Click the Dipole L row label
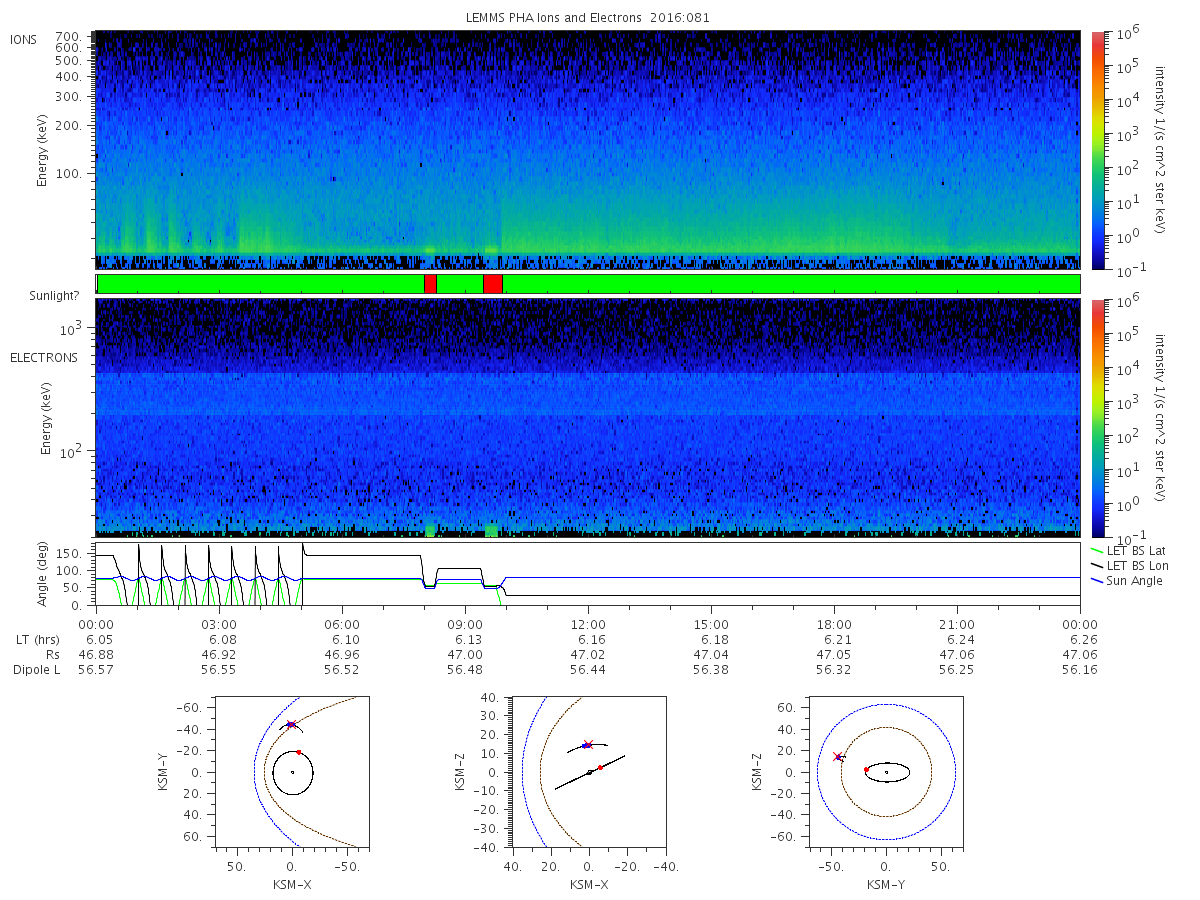 pos(36,670)
